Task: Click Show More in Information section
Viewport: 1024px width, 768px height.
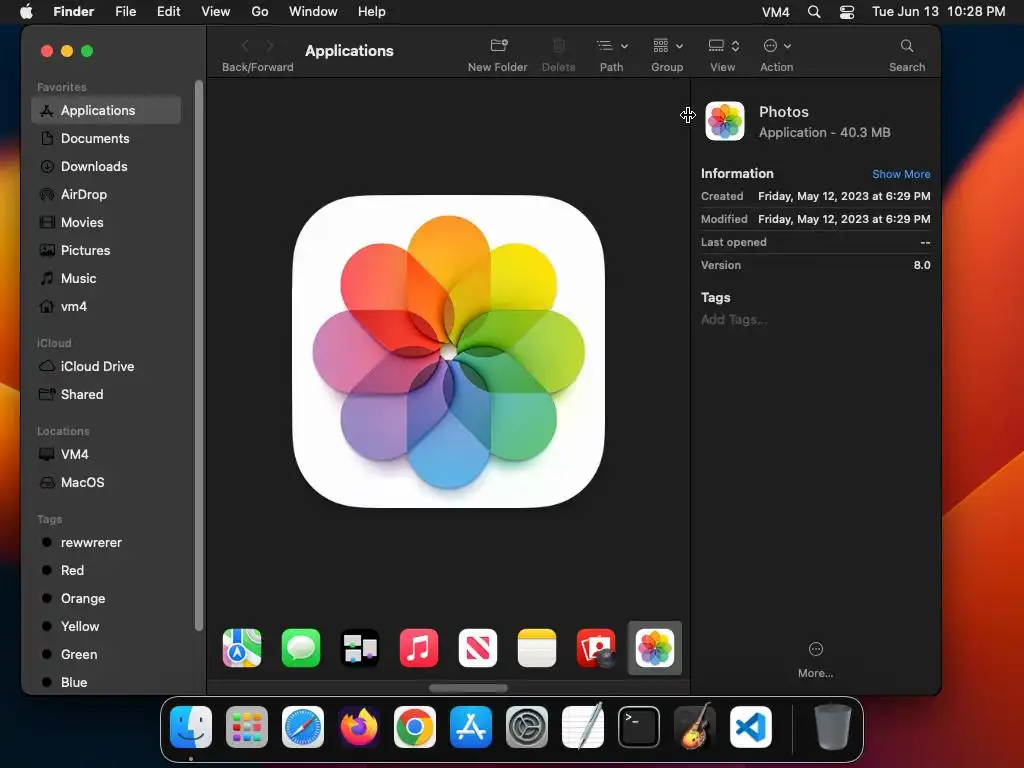Action: coord(901,174)
